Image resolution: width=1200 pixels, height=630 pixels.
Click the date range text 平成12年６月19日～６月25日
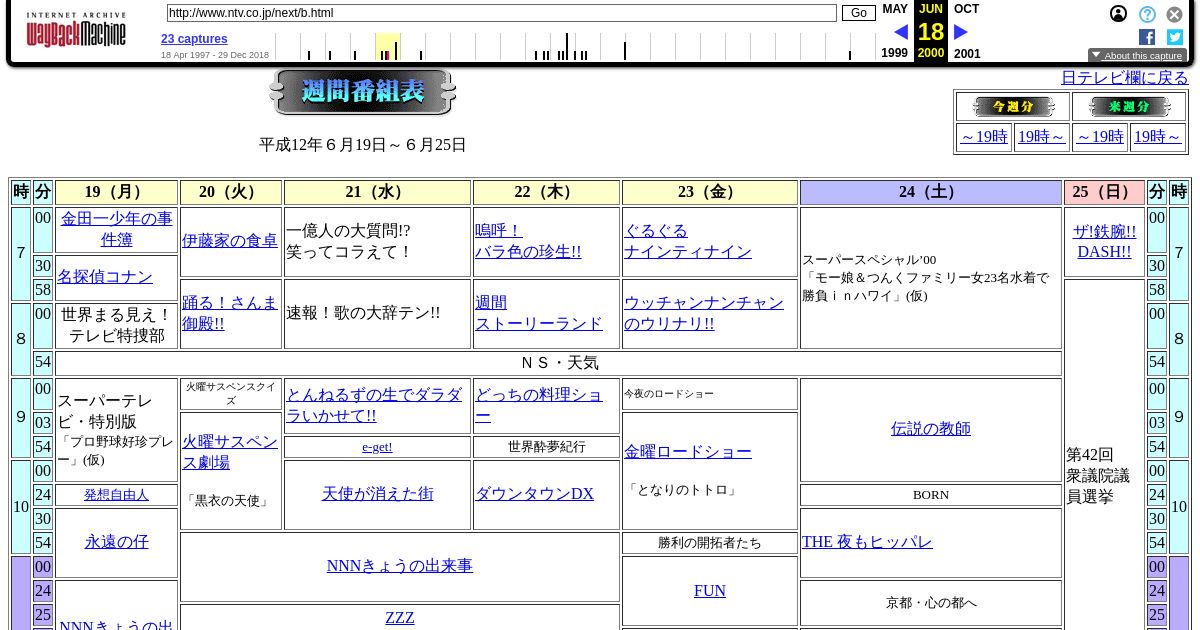(x=363, y=145)
